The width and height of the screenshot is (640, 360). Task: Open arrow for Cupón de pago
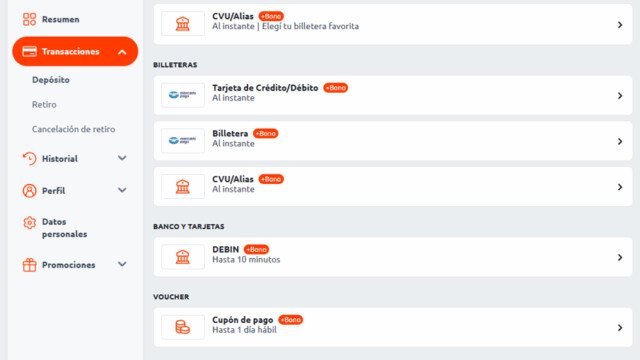pyautogui.click(x=620, y=328)
